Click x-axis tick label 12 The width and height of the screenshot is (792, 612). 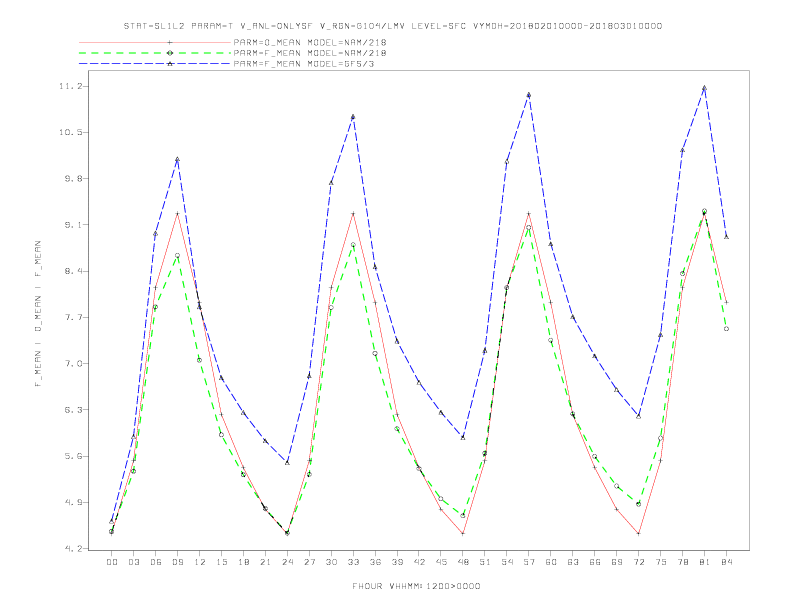click(200, 562)
